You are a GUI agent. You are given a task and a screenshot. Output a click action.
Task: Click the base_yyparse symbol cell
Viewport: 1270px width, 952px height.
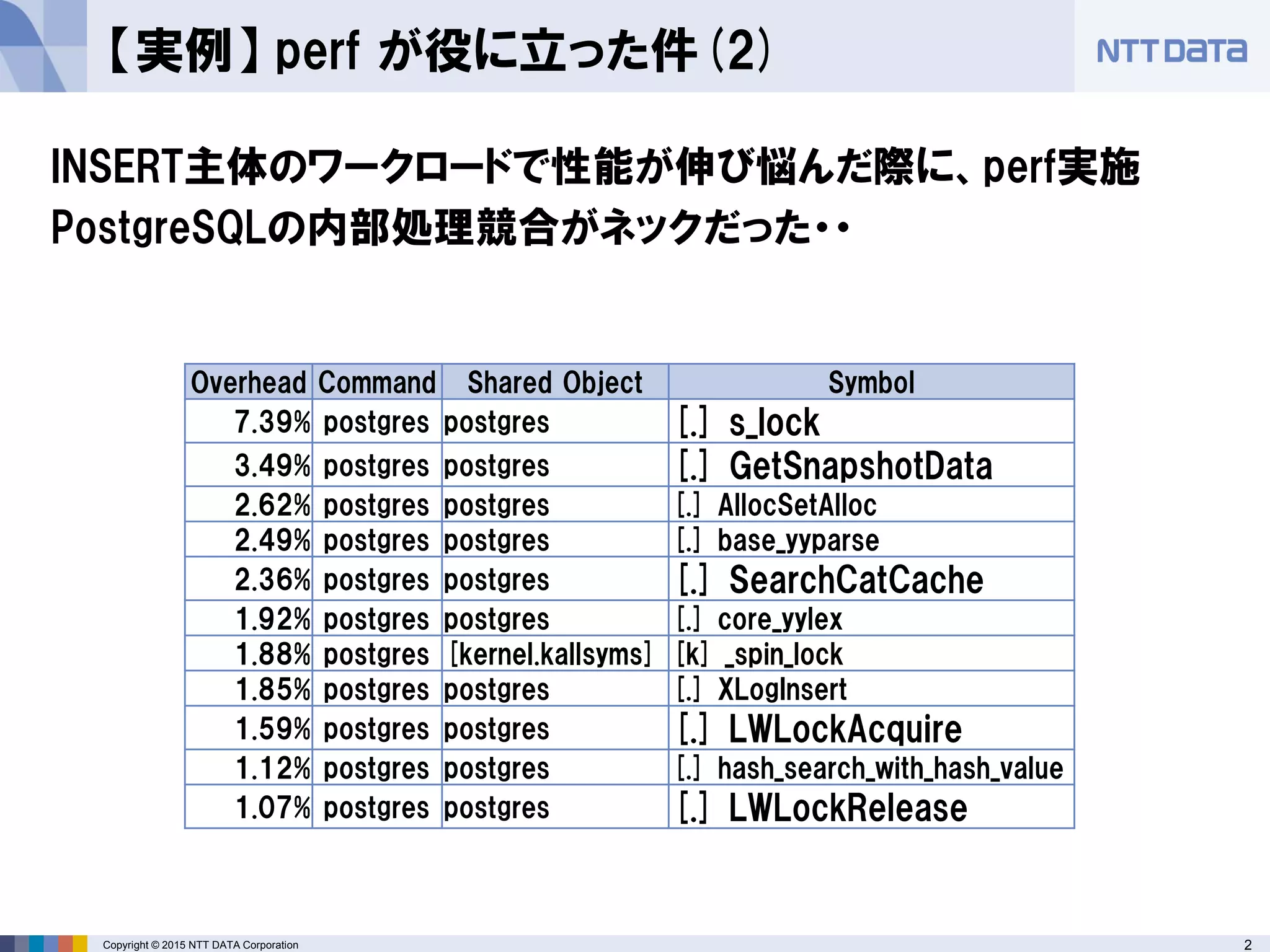pyautogui.click(x=871, y=540)
